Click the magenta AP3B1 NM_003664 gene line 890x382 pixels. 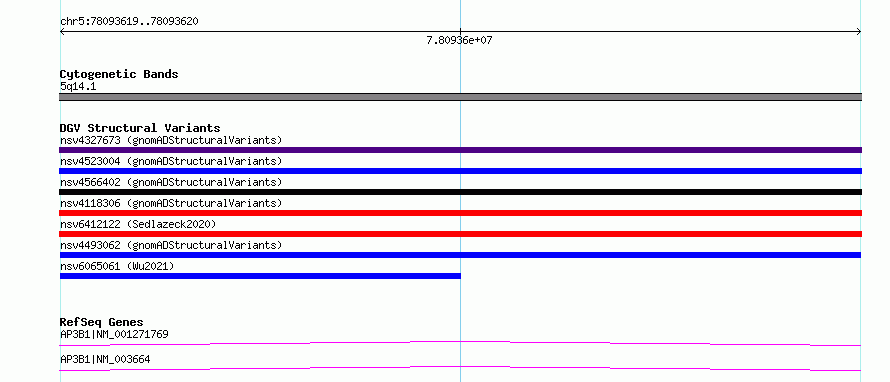click(460, 368)
